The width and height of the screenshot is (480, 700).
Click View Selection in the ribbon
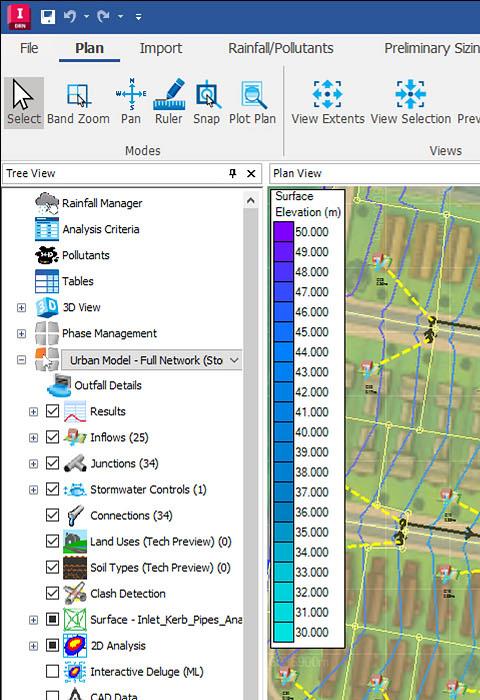tap(411, 103)
